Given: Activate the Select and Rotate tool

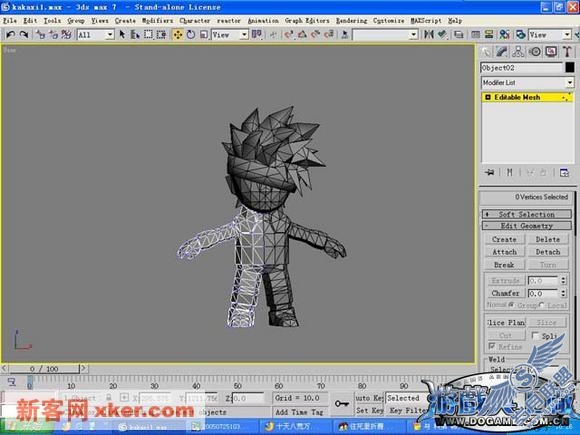Looking at the screenshot, I should point(191,35).
